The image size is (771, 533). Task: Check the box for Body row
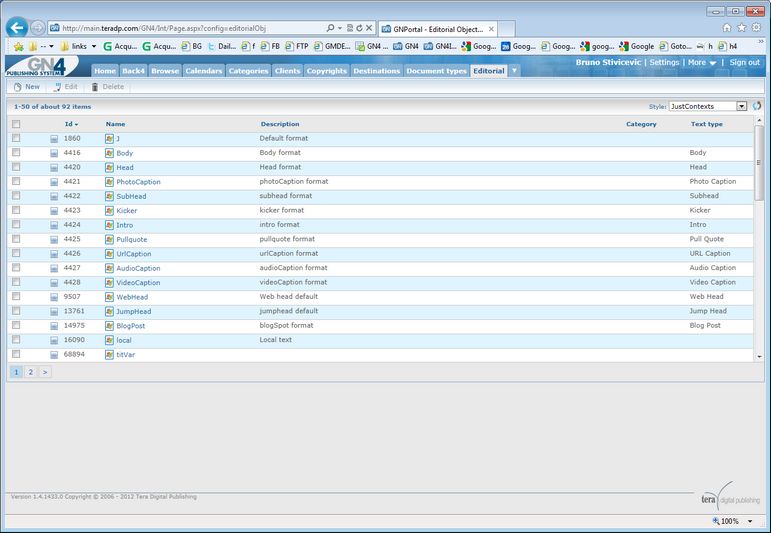click(x=16, y=152)
